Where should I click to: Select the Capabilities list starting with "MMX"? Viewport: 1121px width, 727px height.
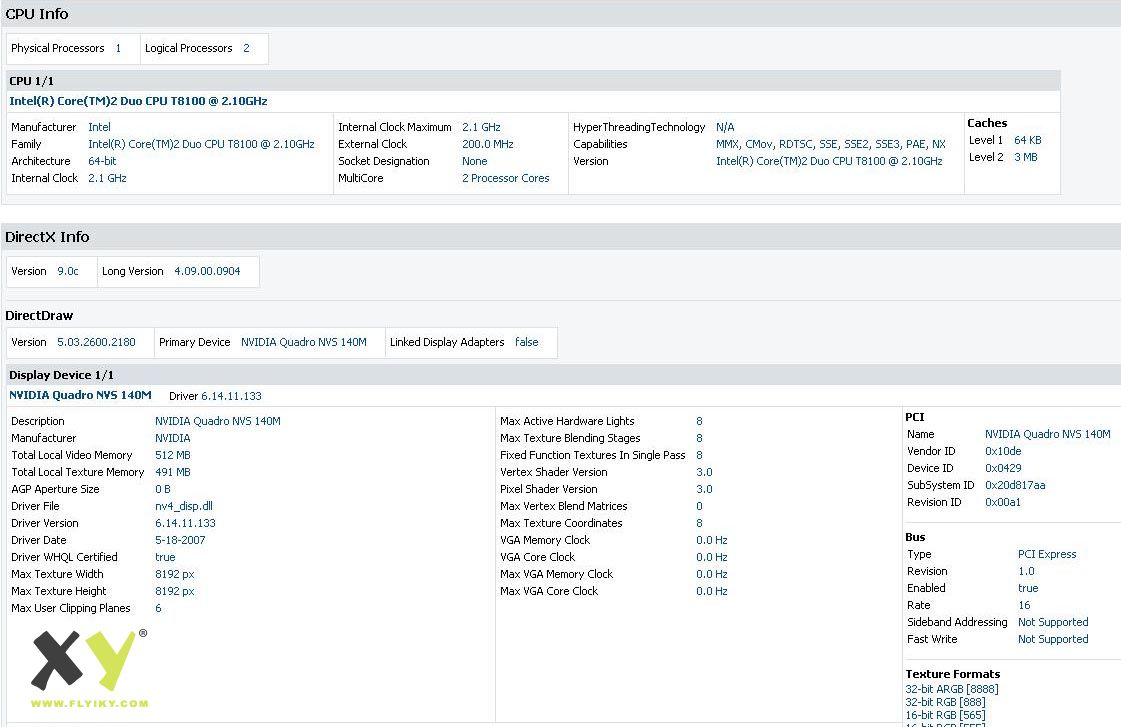tap(831, 144)
